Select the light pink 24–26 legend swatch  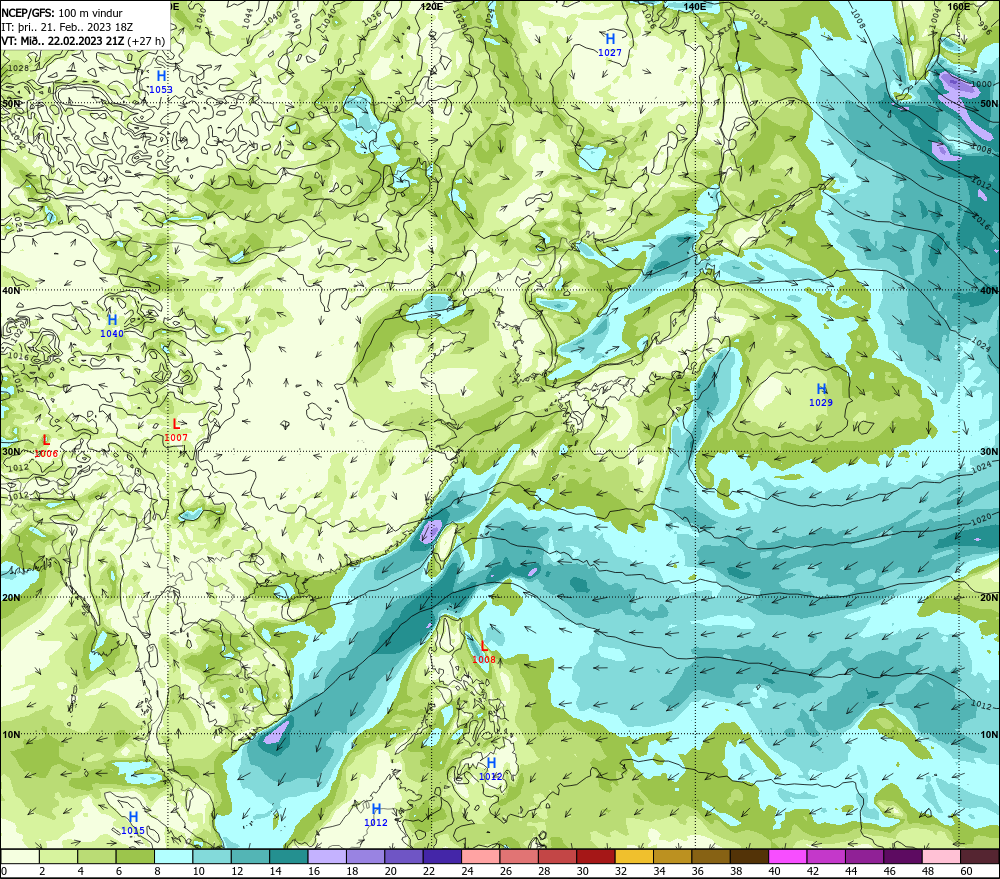point(480,857)
